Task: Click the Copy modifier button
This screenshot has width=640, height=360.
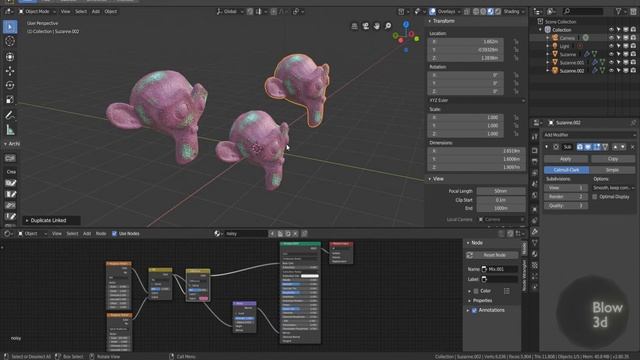Action: click(613, 159)
